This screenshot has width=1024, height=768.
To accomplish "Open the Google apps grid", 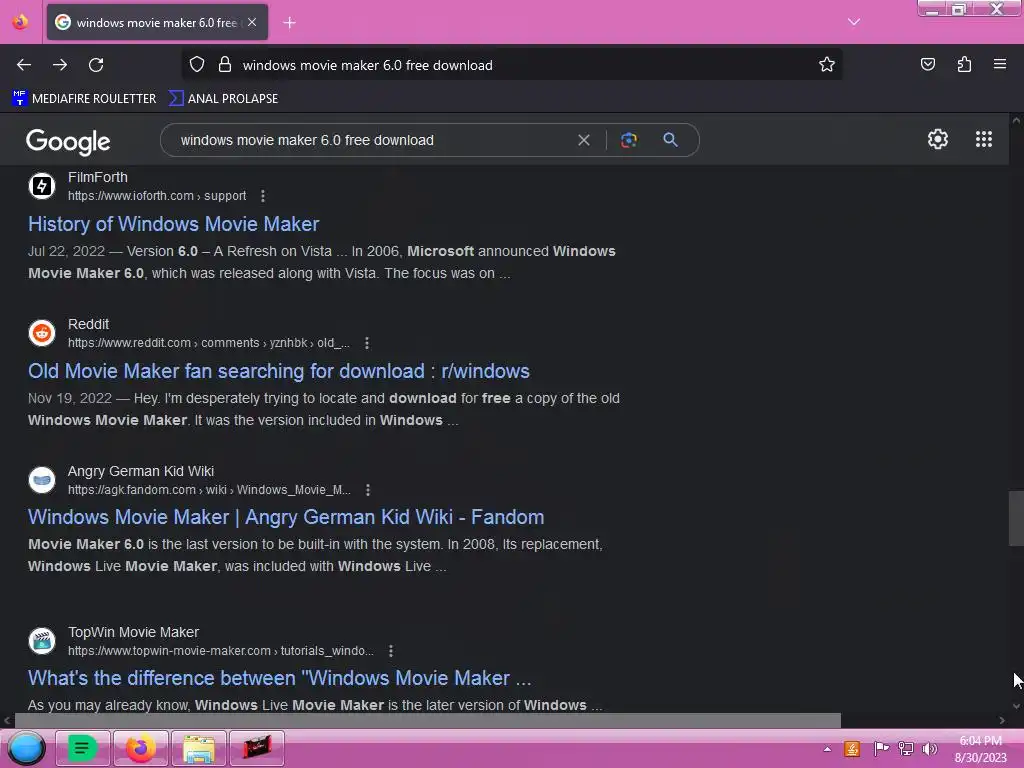I will click(984, 139).
